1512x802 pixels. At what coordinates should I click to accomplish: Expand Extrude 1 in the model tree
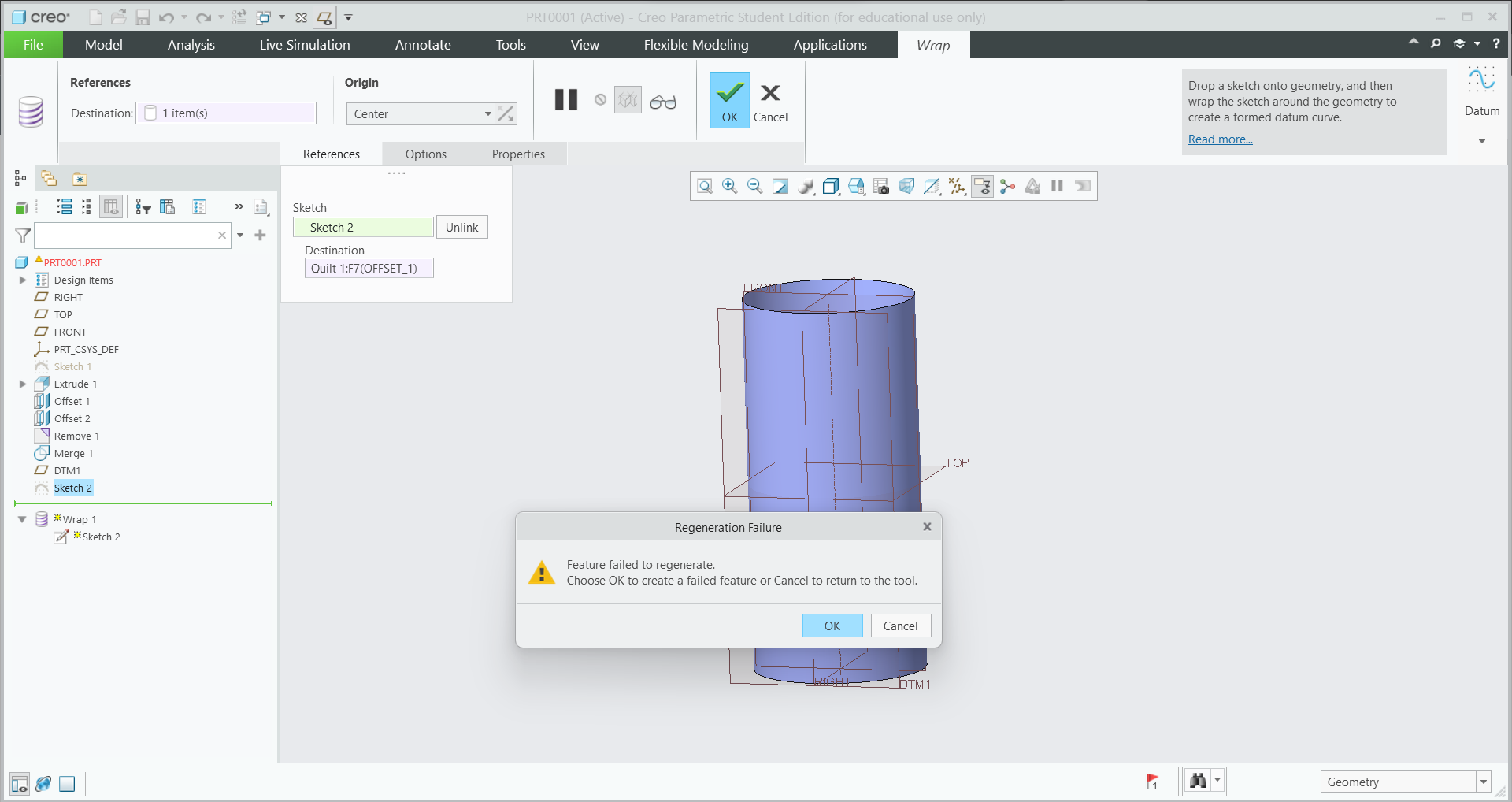pyautogui.click(x=22, y=384)
